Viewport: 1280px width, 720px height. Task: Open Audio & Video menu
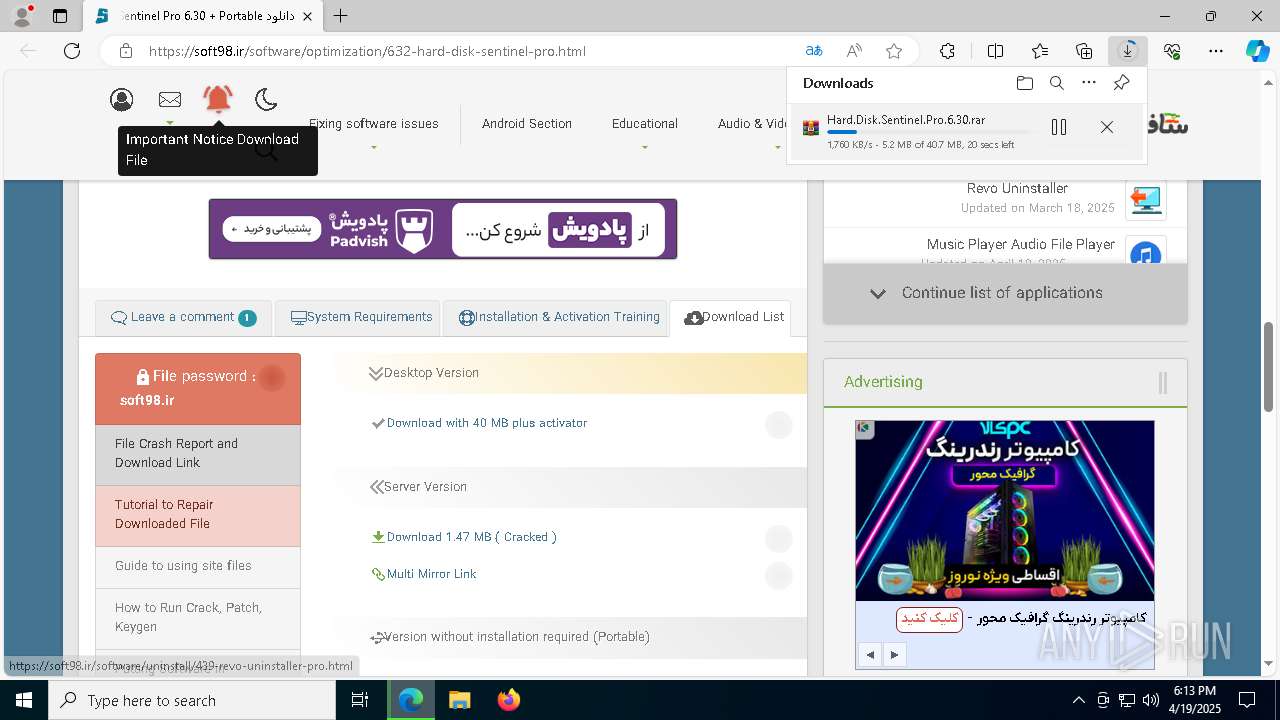[752, 124]
